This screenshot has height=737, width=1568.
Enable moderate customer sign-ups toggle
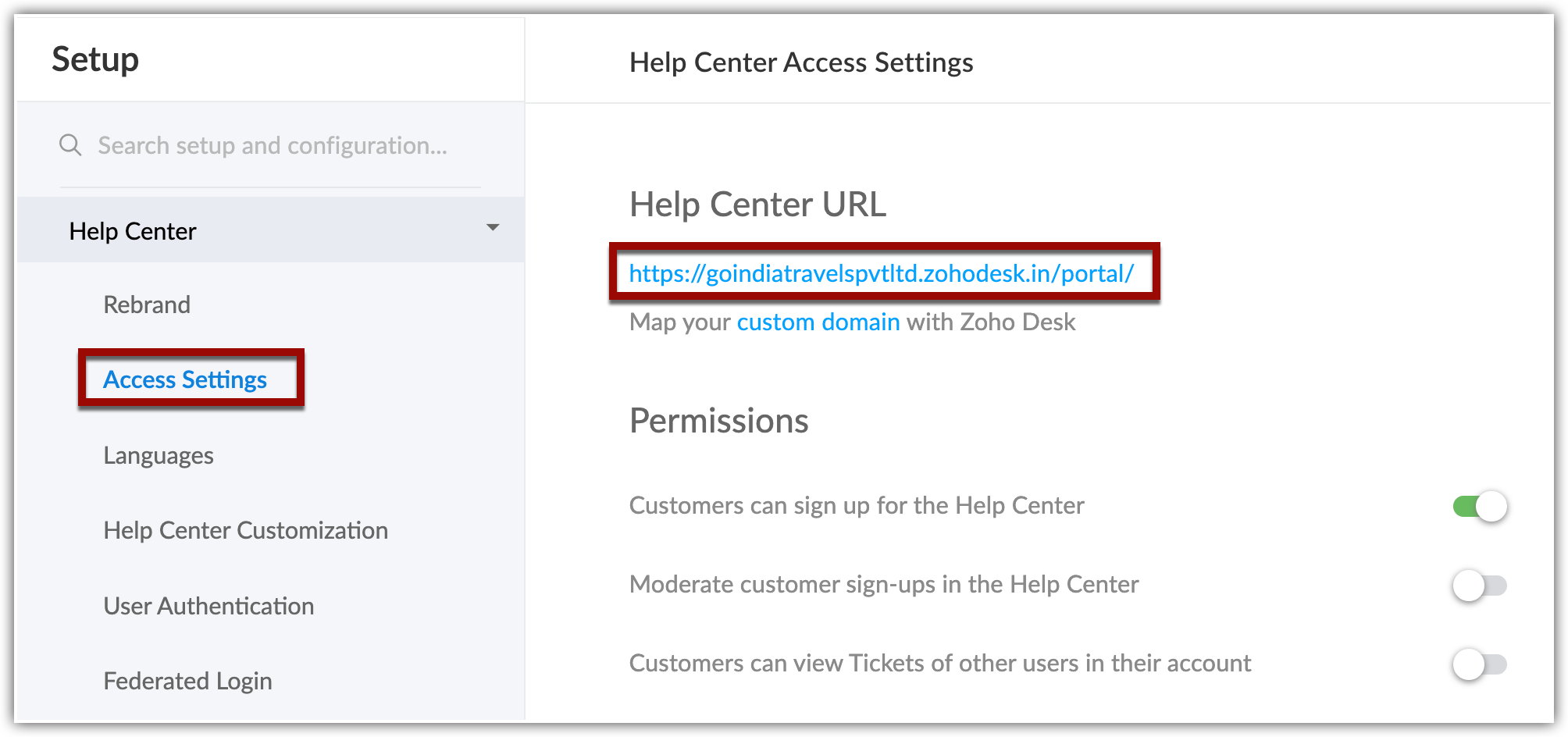[x=1479, y=586]
